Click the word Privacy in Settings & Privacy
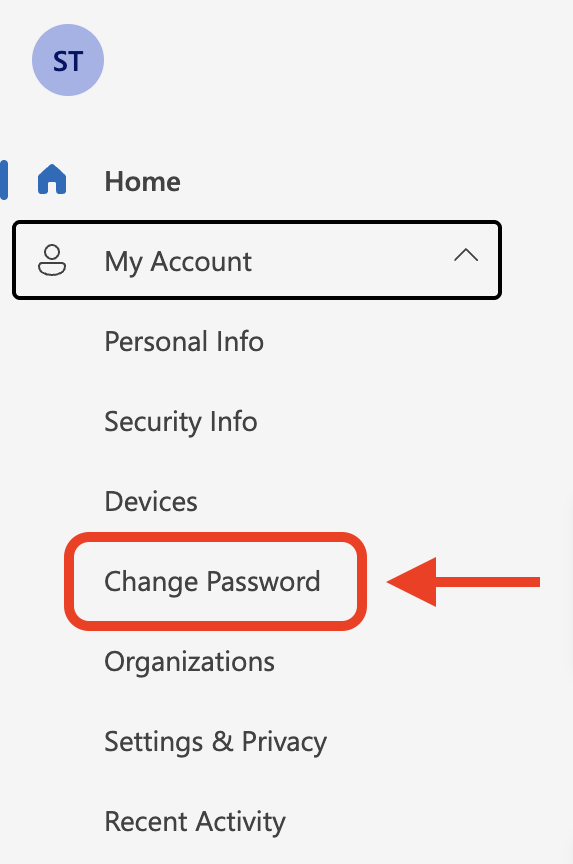The width and height of the screenshot is (573, 864). [x=284, y=743]
